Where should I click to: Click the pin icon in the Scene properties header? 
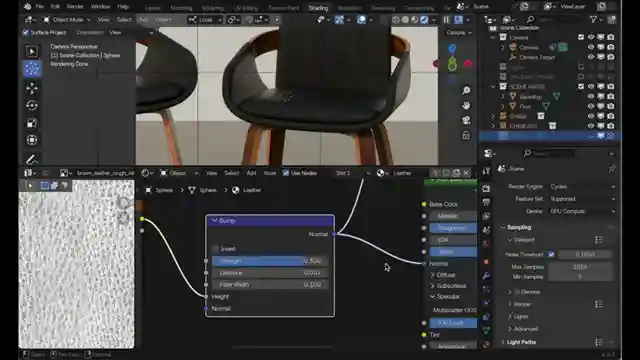coord(611,169)
